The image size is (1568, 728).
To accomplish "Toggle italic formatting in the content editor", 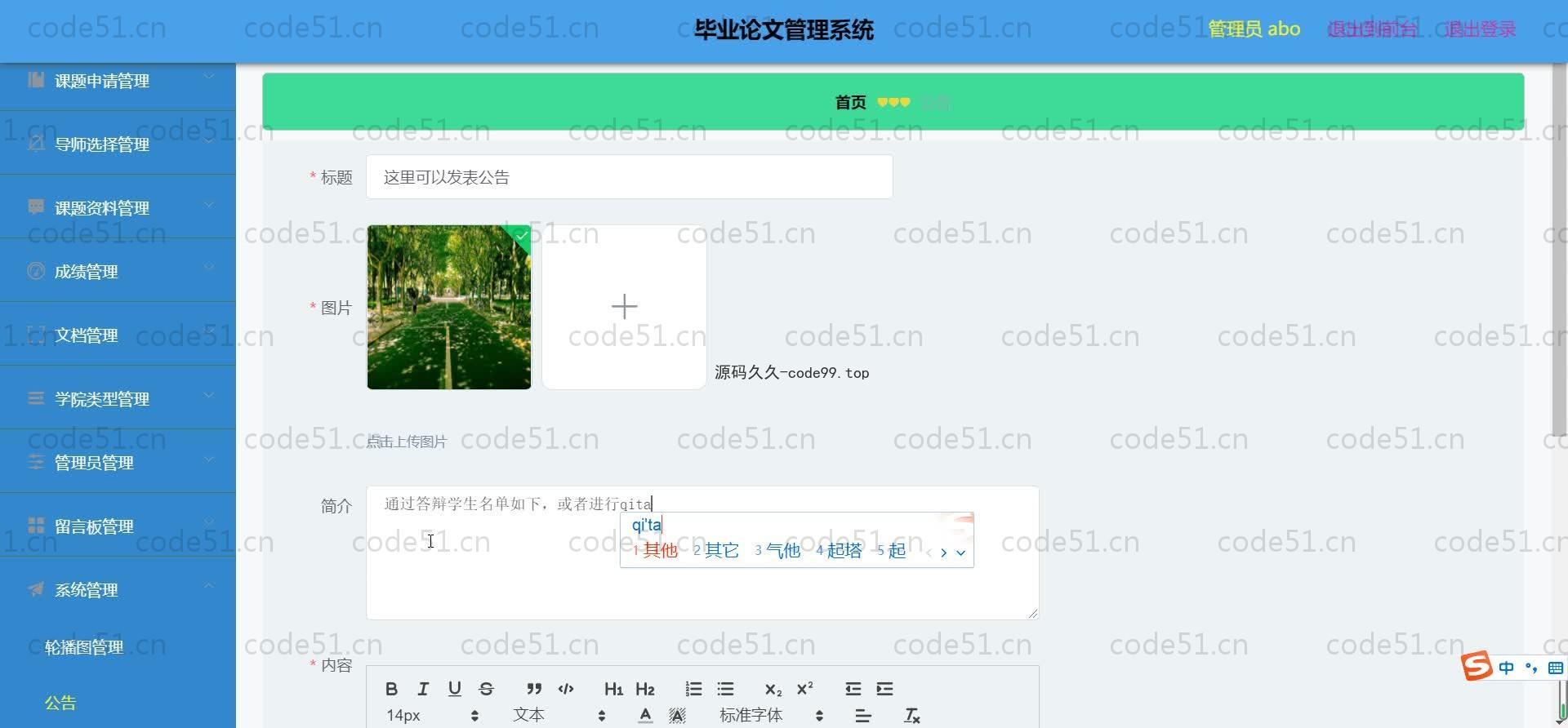I will [423, 689].
